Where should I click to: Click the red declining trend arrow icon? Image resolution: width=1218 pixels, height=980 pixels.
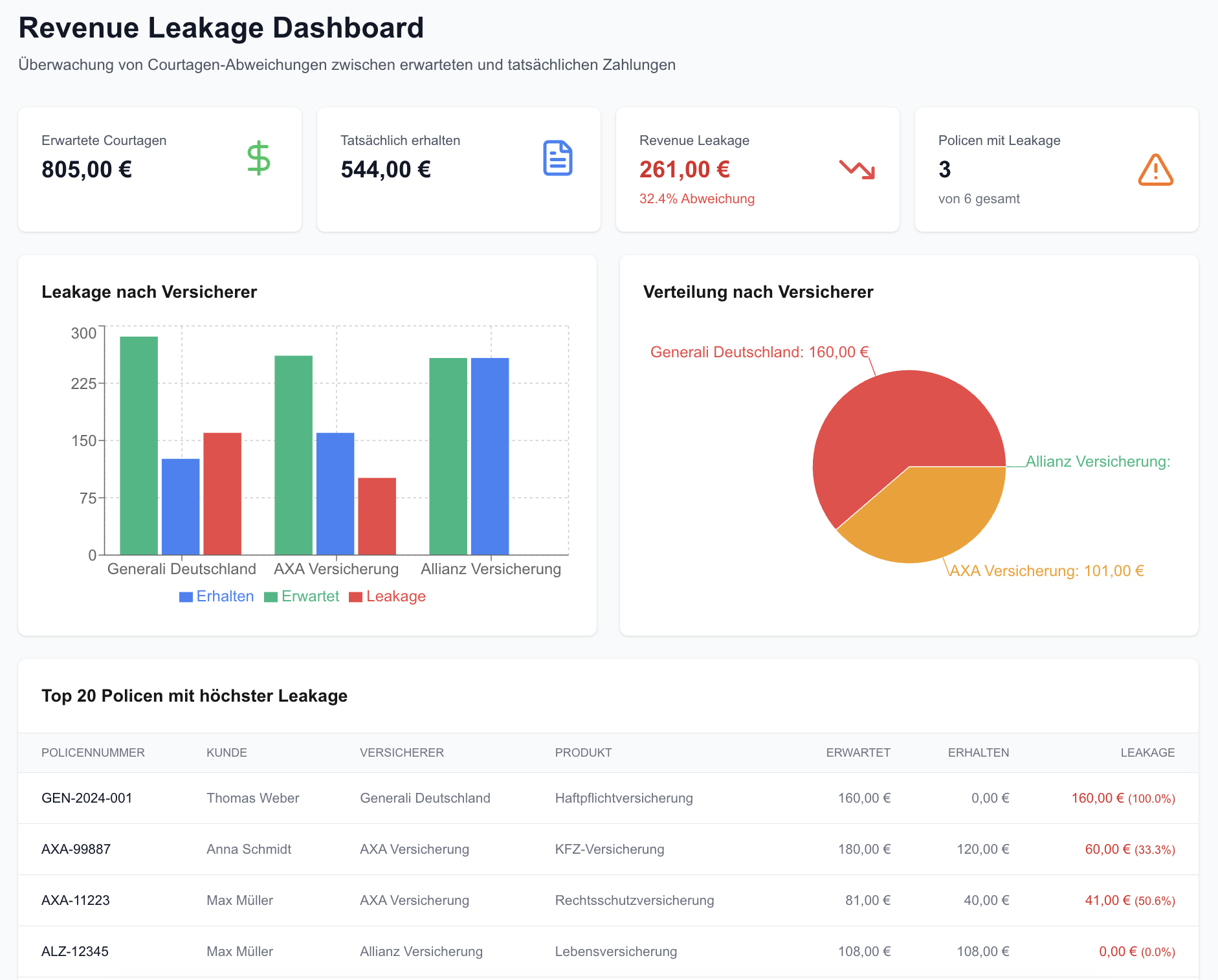856,170
